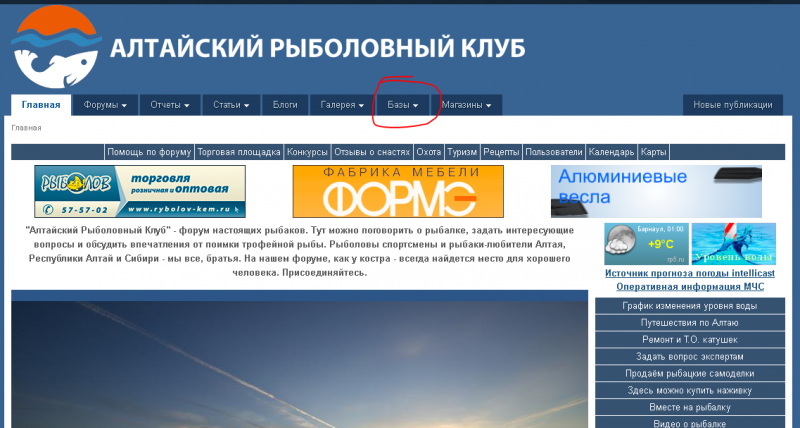Open Оперативная информация МЧС link
This screenshot has width=800, height=428.
[x=690, y=287]
